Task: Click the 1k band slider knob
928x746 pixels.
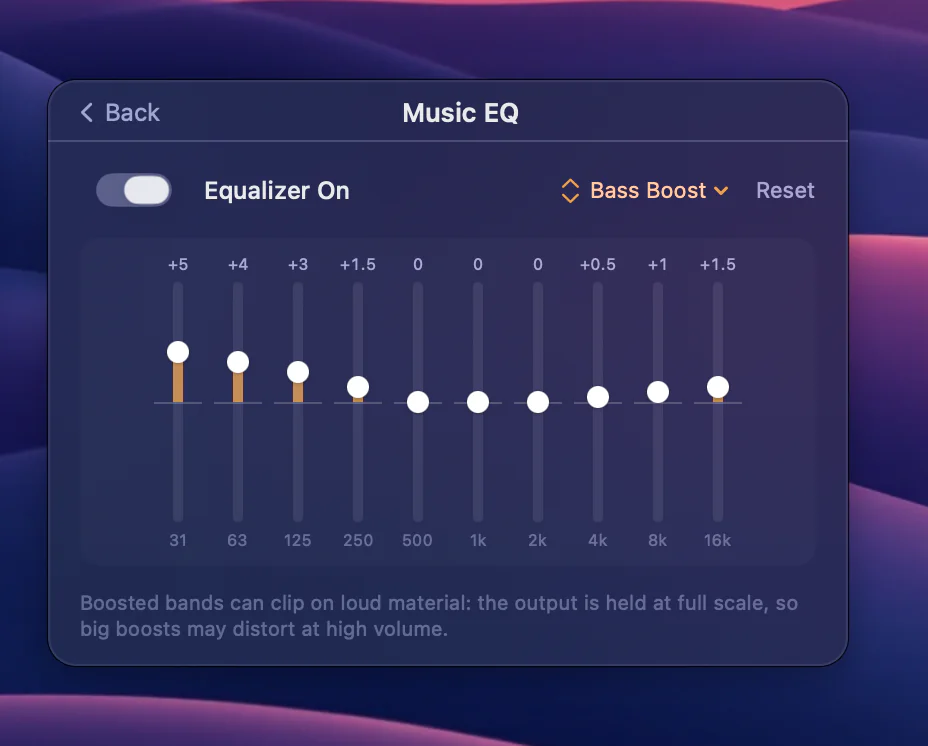Action: coord(478,402)
